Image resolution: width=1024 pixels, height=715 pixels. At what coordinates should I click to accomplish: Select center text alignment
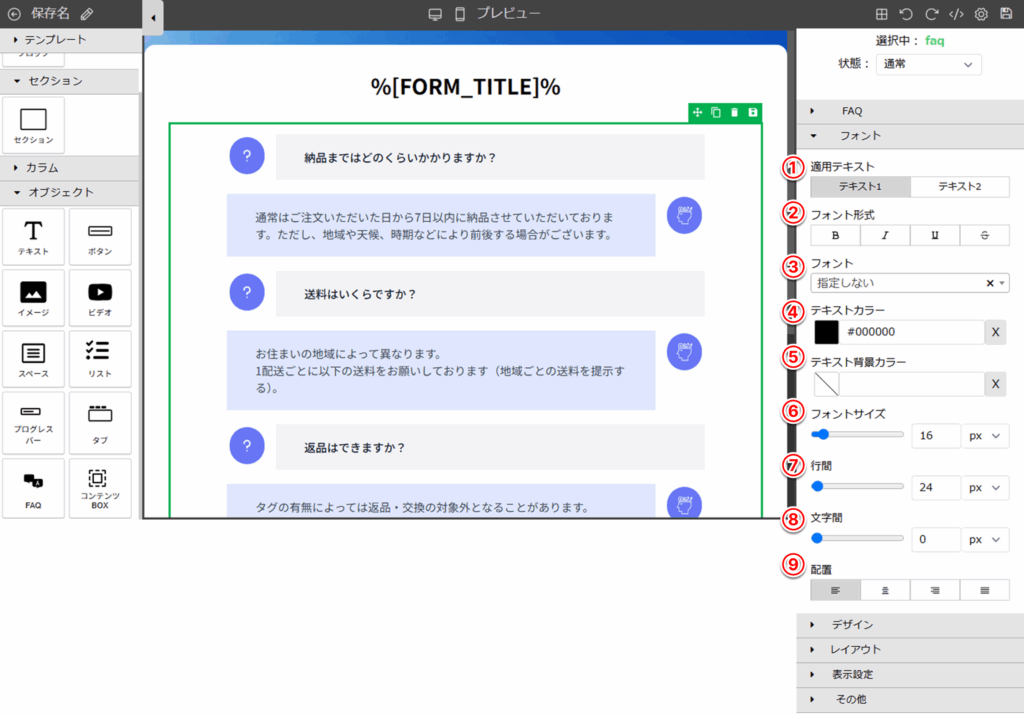coord(885,590)
